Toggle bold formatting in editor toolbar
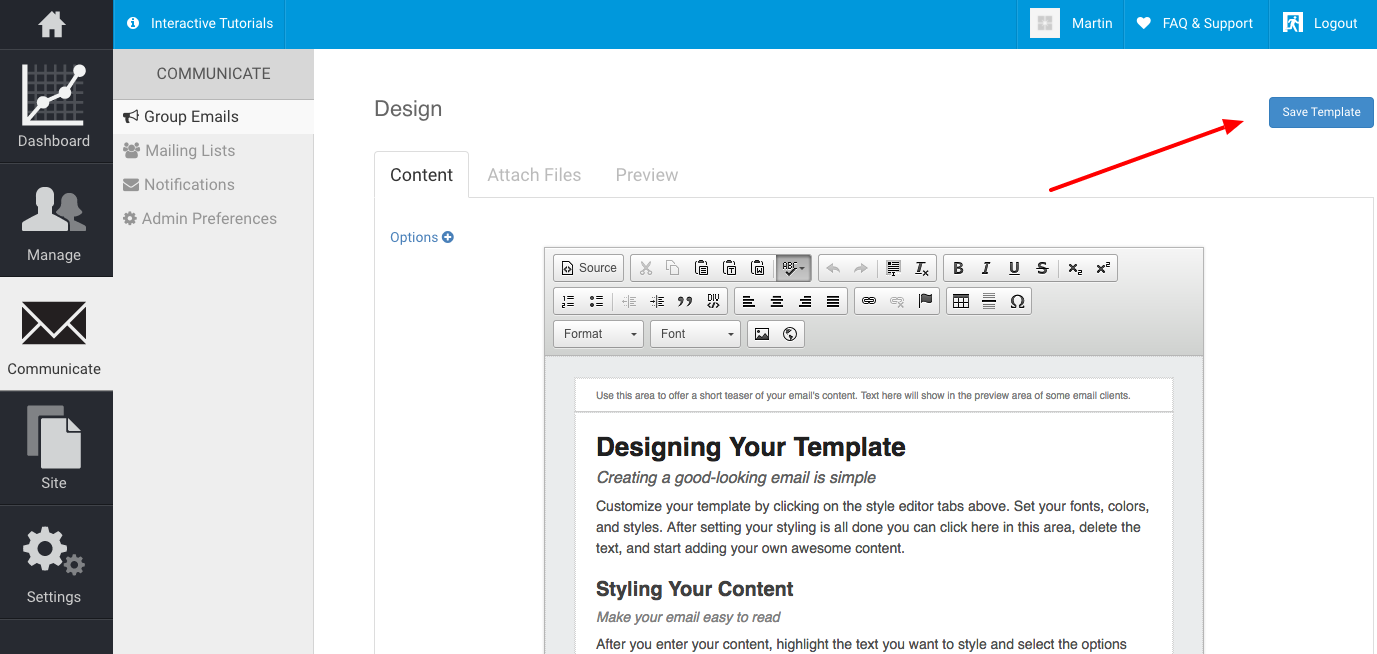The image size is (1377, 654). [x=958, y=268]
